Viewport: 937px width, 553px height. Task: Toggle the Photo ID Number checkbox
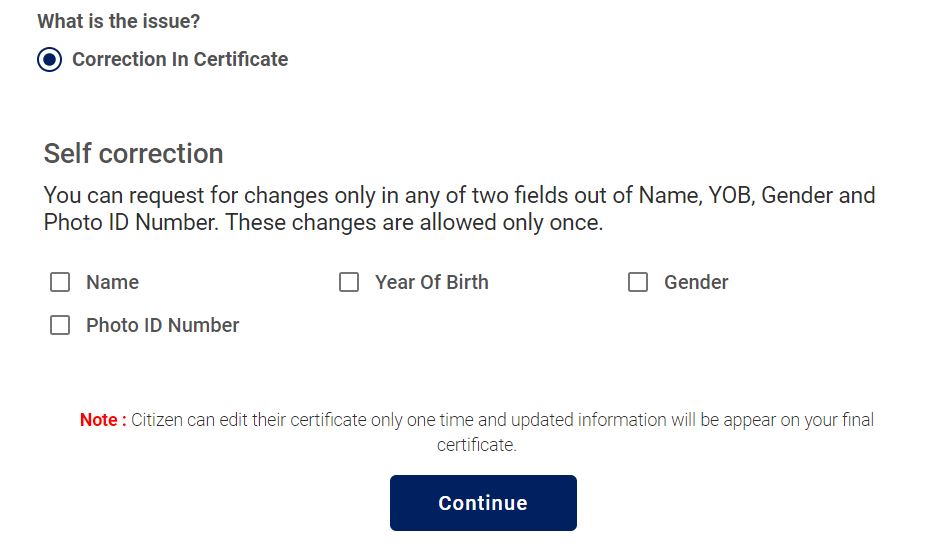pos(60,326)
